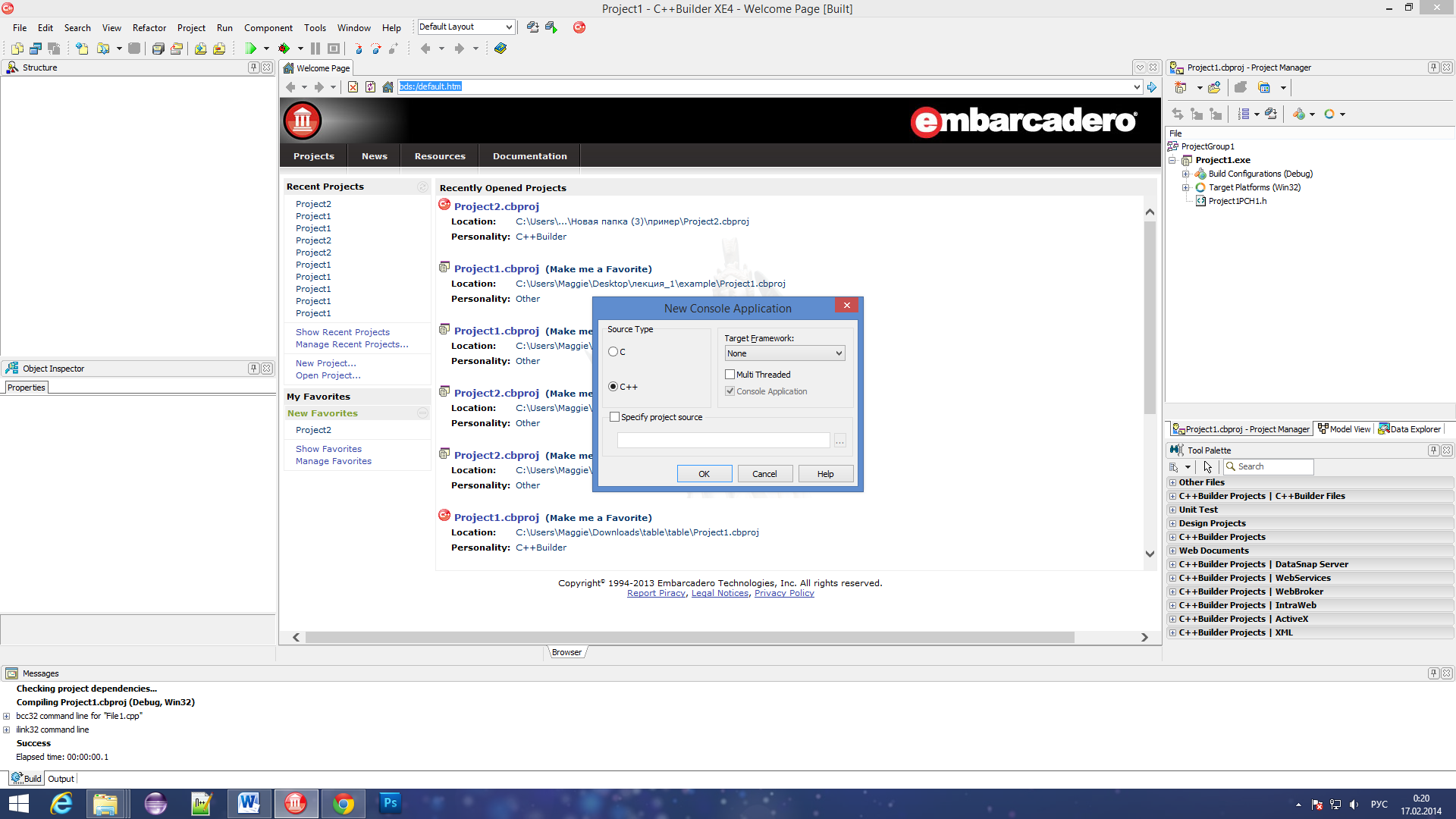Click the Step Over icon
The height and width of the screenshot is (819, 1456).
click(376, 49)
